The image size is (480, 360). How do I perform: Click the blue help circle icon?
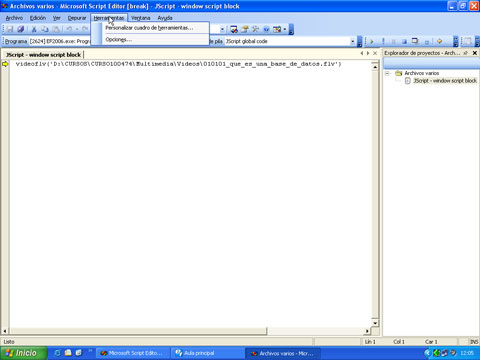point(266,29)
